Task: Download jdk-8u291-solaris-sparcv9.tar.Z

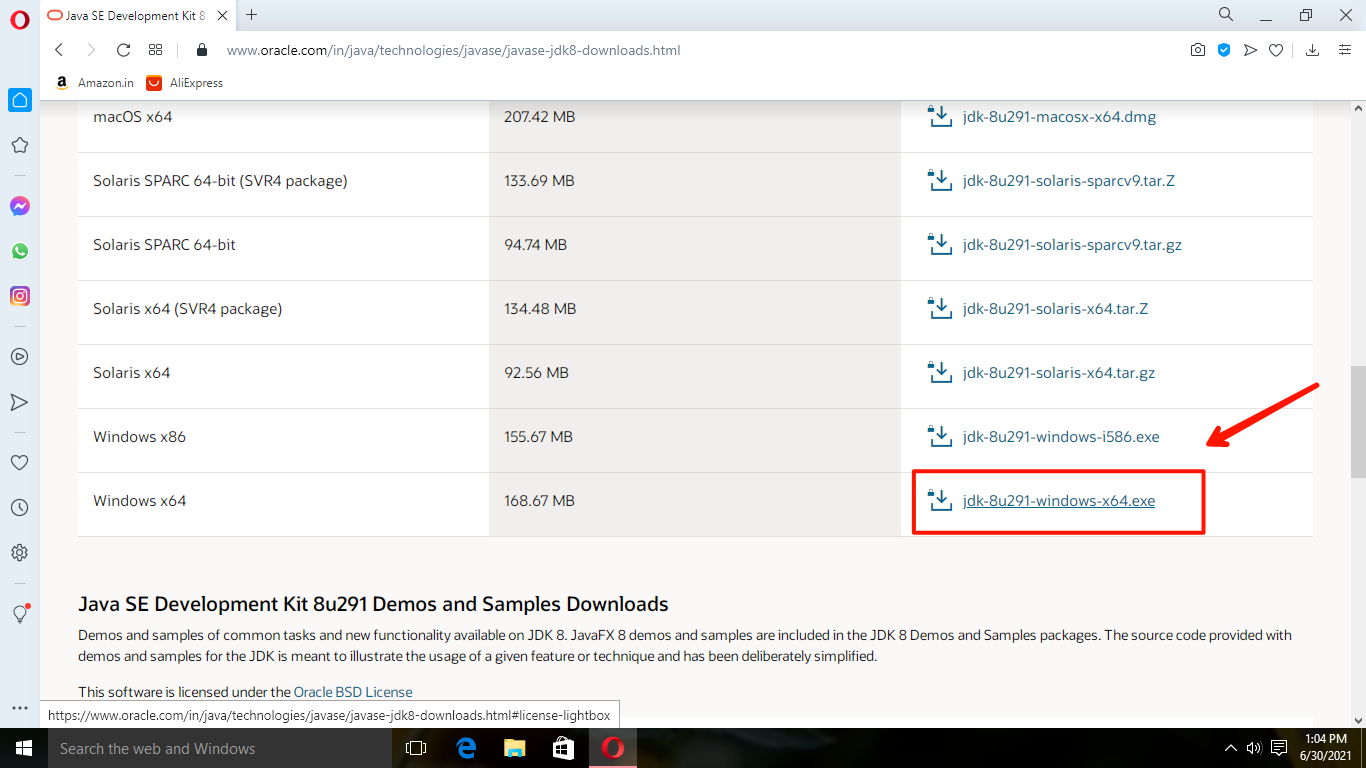Action: pyautogui.click(x=1068, y=181)
